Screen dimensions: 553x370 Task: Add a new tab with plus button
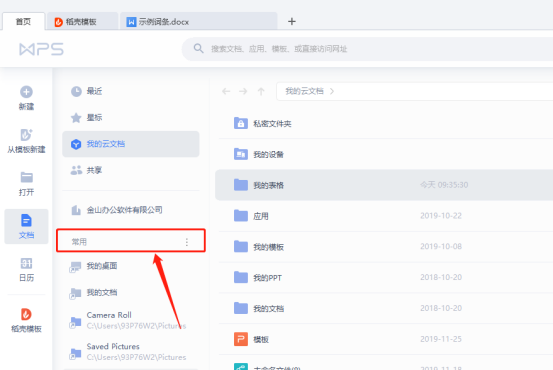pos(292,22)
